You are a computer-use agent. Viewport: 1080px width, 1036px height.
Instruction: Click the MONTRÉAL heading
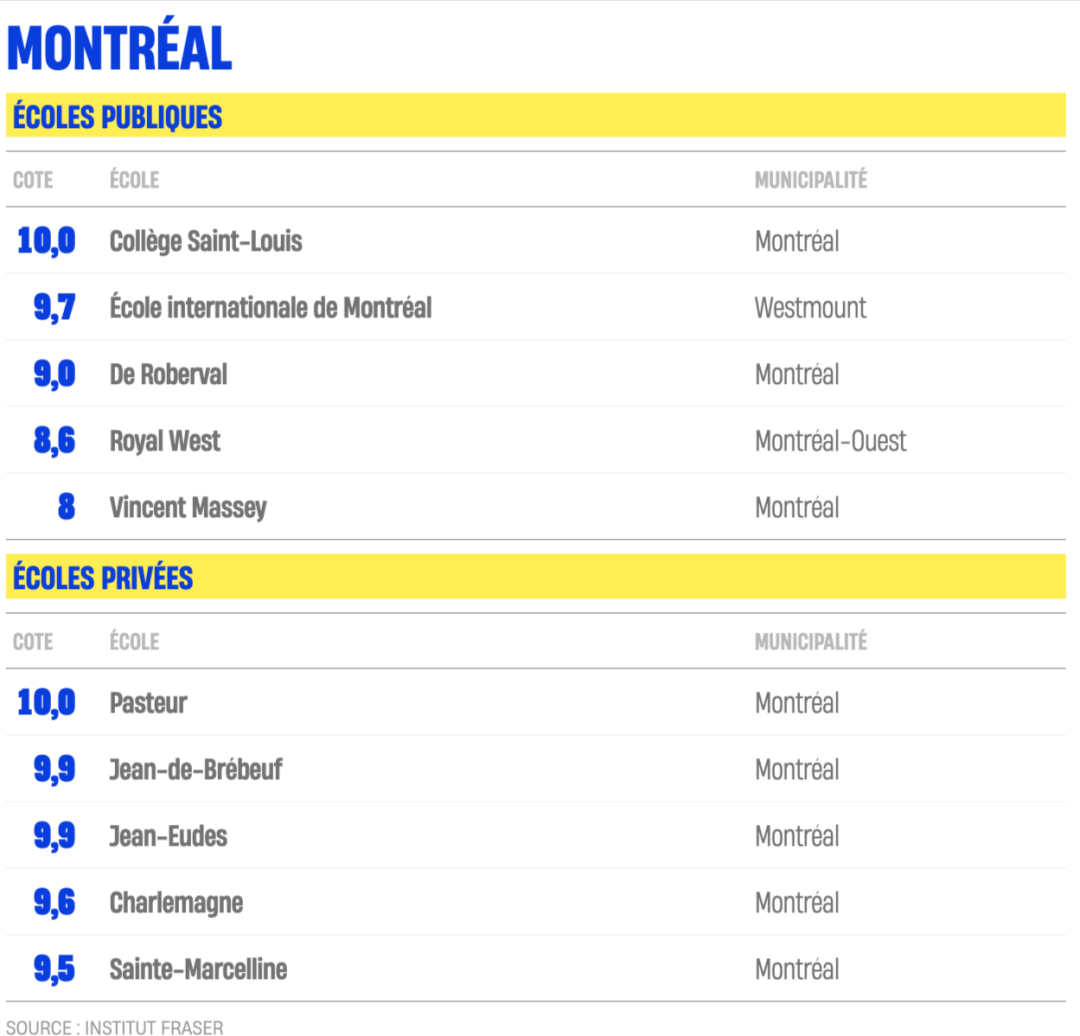(x=119, y=46)
